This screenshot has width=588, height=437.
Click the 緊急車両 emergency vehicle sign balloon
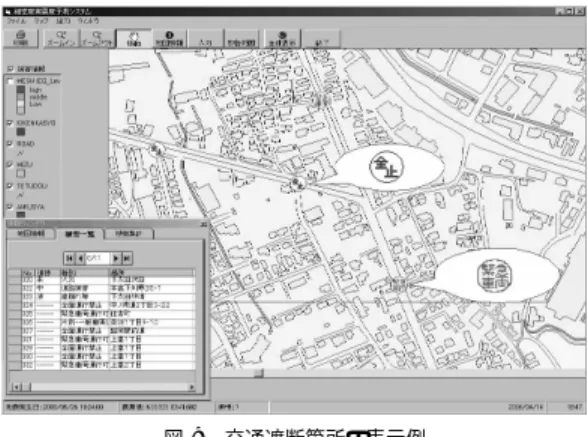pyautogui.click(x=495, y=275)
